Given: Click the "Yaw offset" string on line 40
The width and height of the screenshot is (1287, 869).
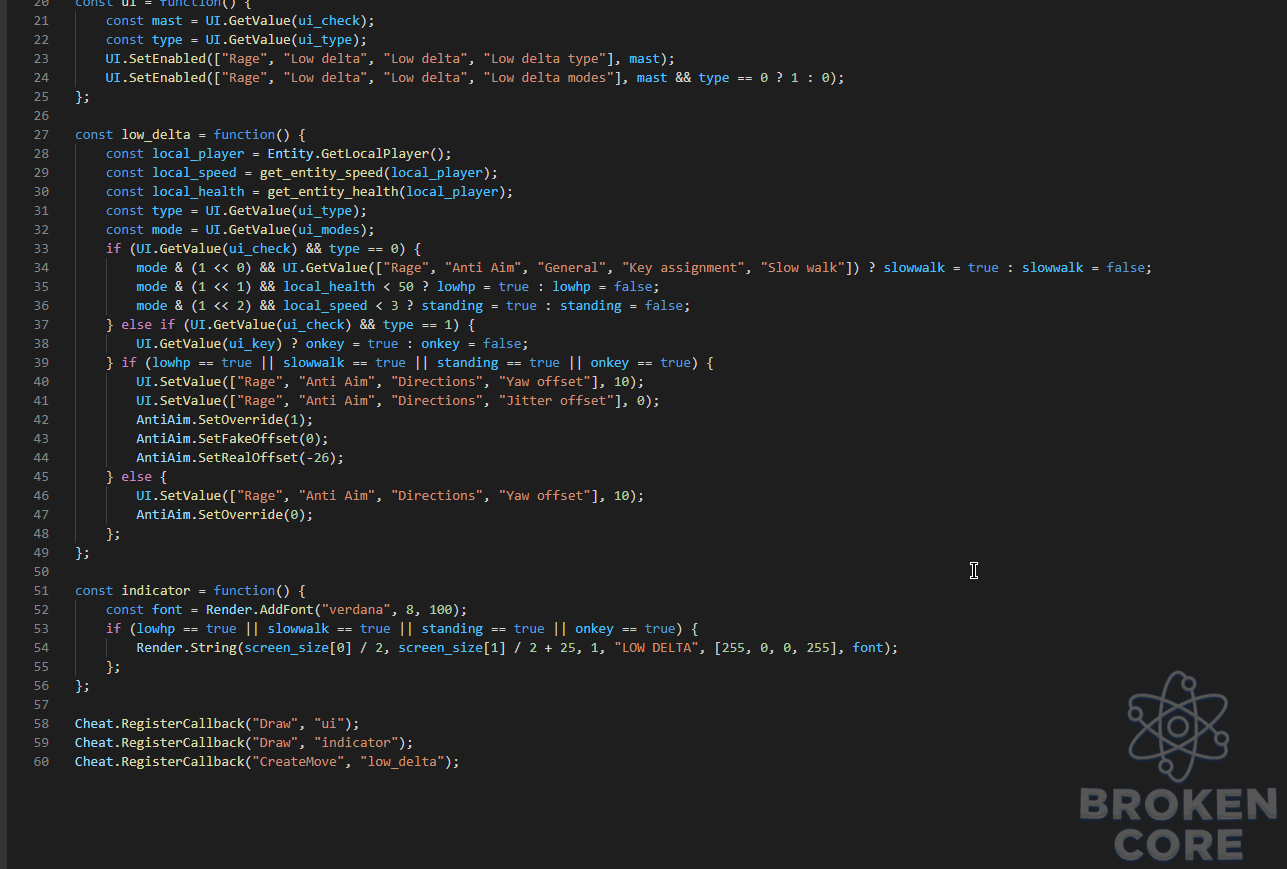Looking at the screenshot, I should [x=544, y=382].
